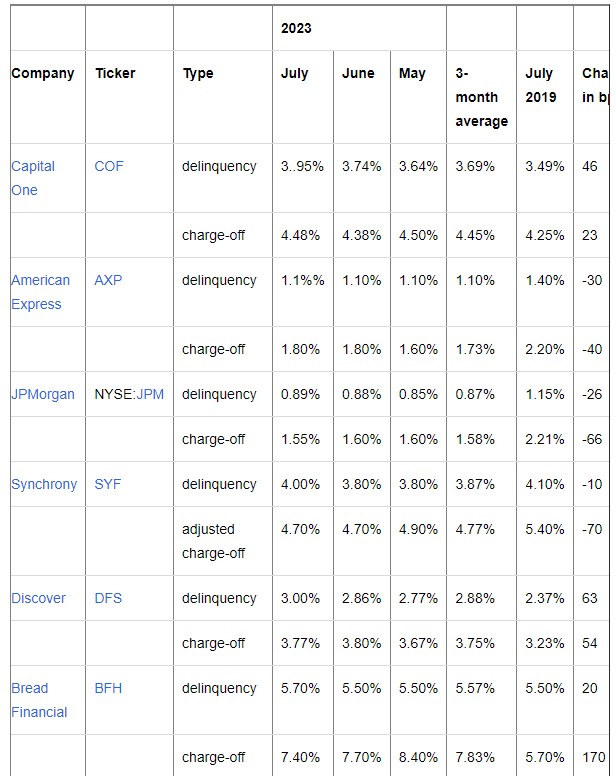
Task: Open the Discover company link
Action: [38, 599]
